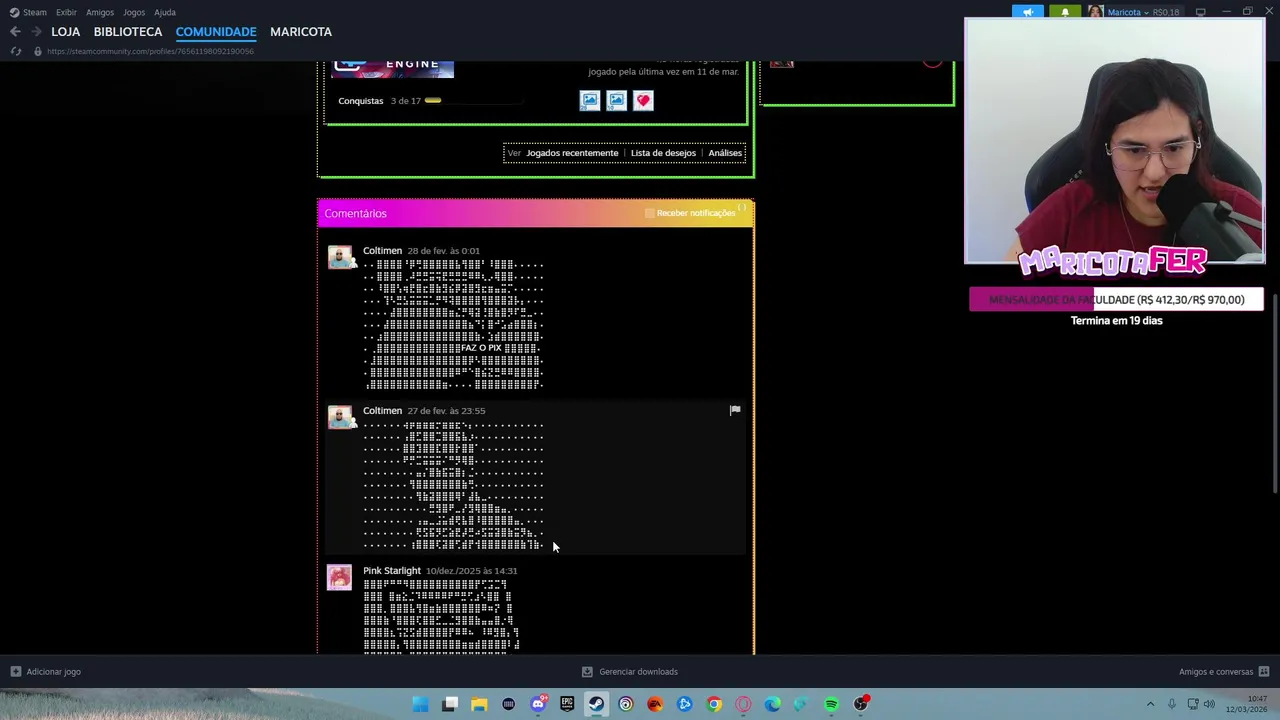
Task: Click the Mensalidade da Faculdade donation goal bar
Action: click(x=1116, y=300)
